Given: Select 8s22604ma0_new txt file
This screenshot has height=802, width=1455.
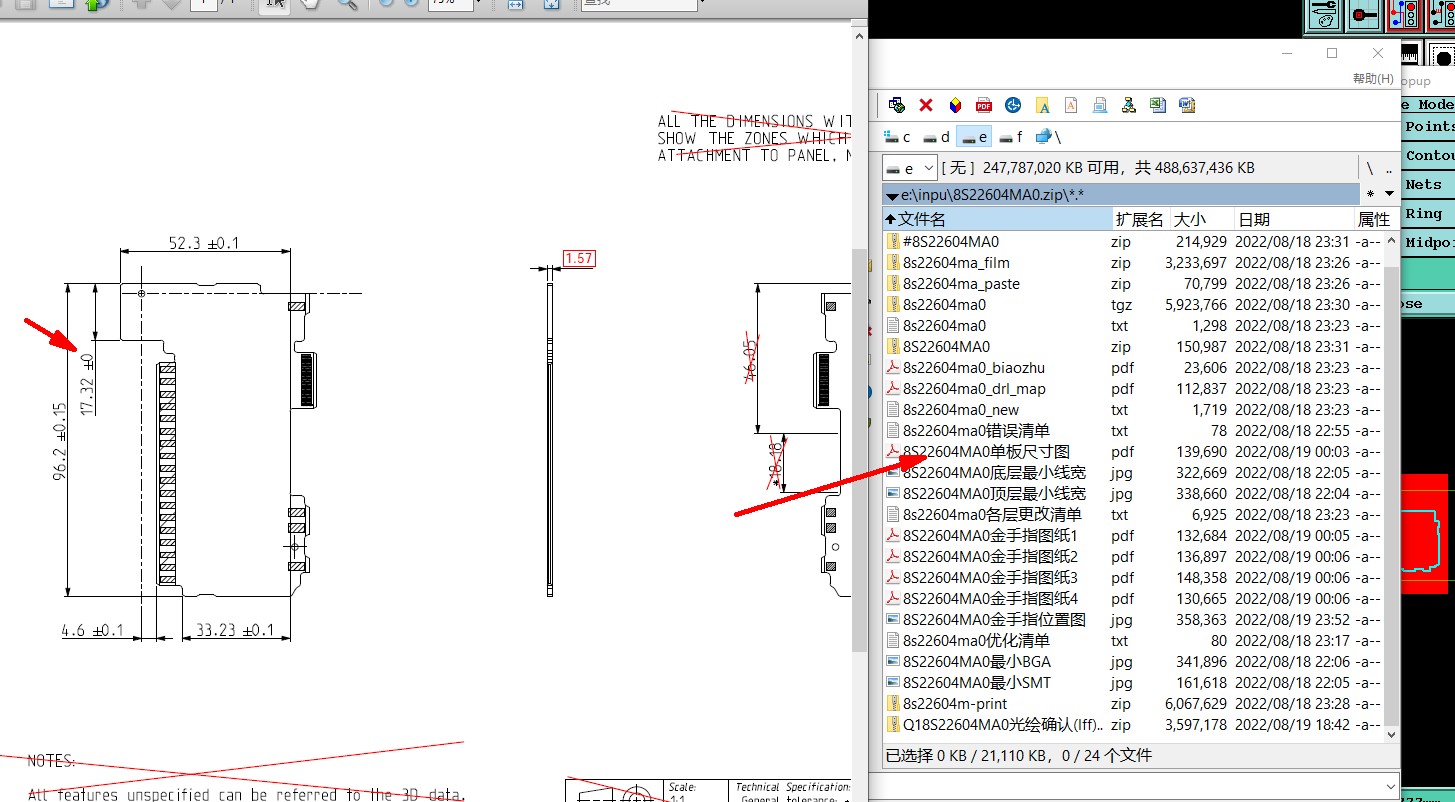Looking at the screenshot, I should tap(1134, 409).
